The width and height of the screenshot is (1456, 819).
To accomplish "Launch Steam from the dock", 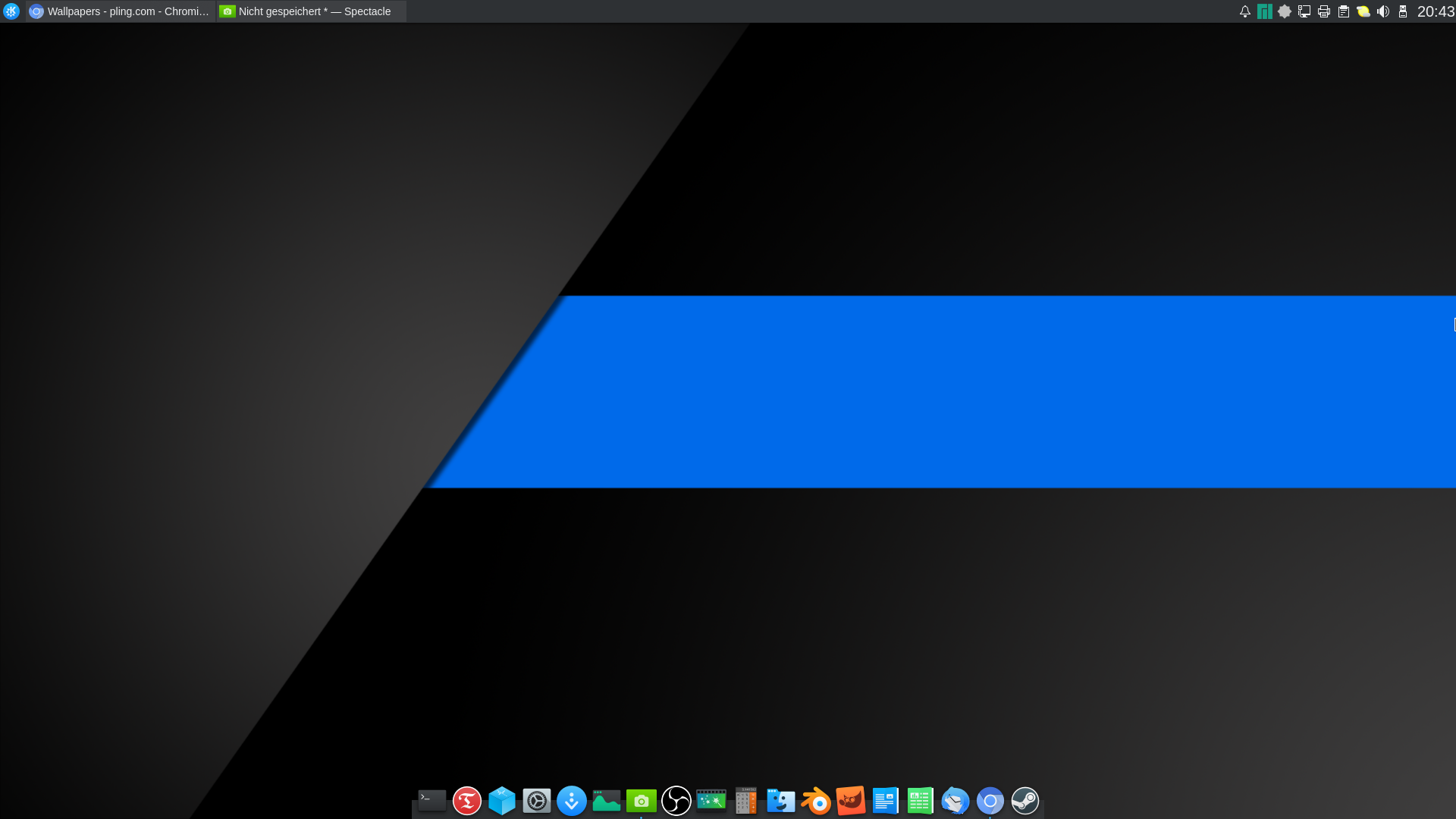I will [1025, 801].
